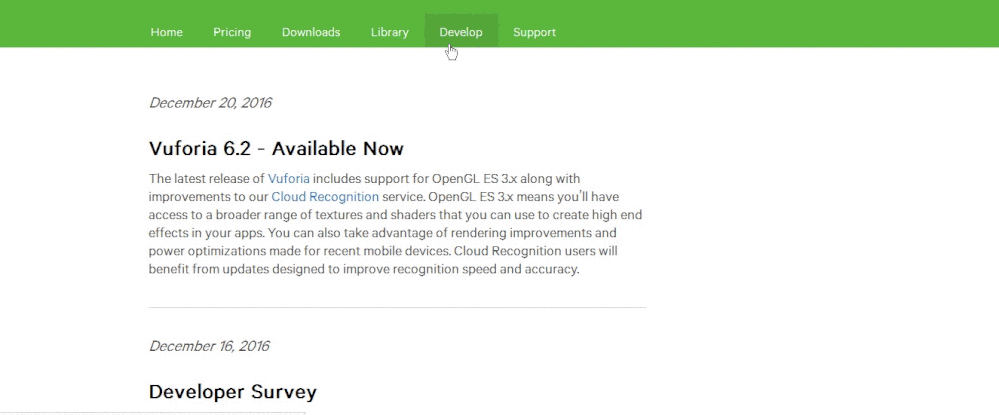
Task: Click the horizontal divider between posts
Action: point(397,307)
